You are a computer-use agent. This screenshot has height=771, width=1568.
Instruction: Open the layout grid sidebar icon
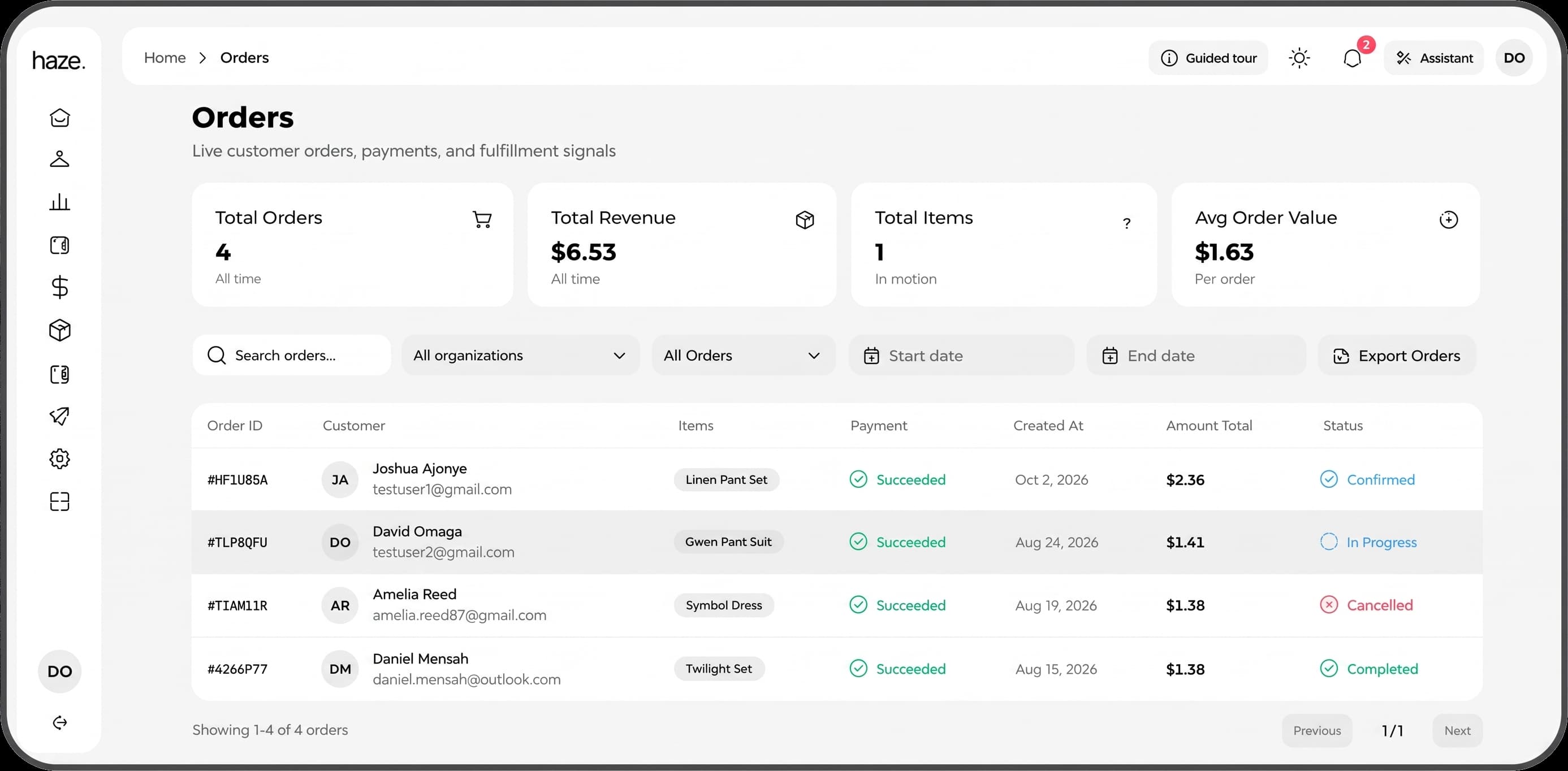click(59, 502)
